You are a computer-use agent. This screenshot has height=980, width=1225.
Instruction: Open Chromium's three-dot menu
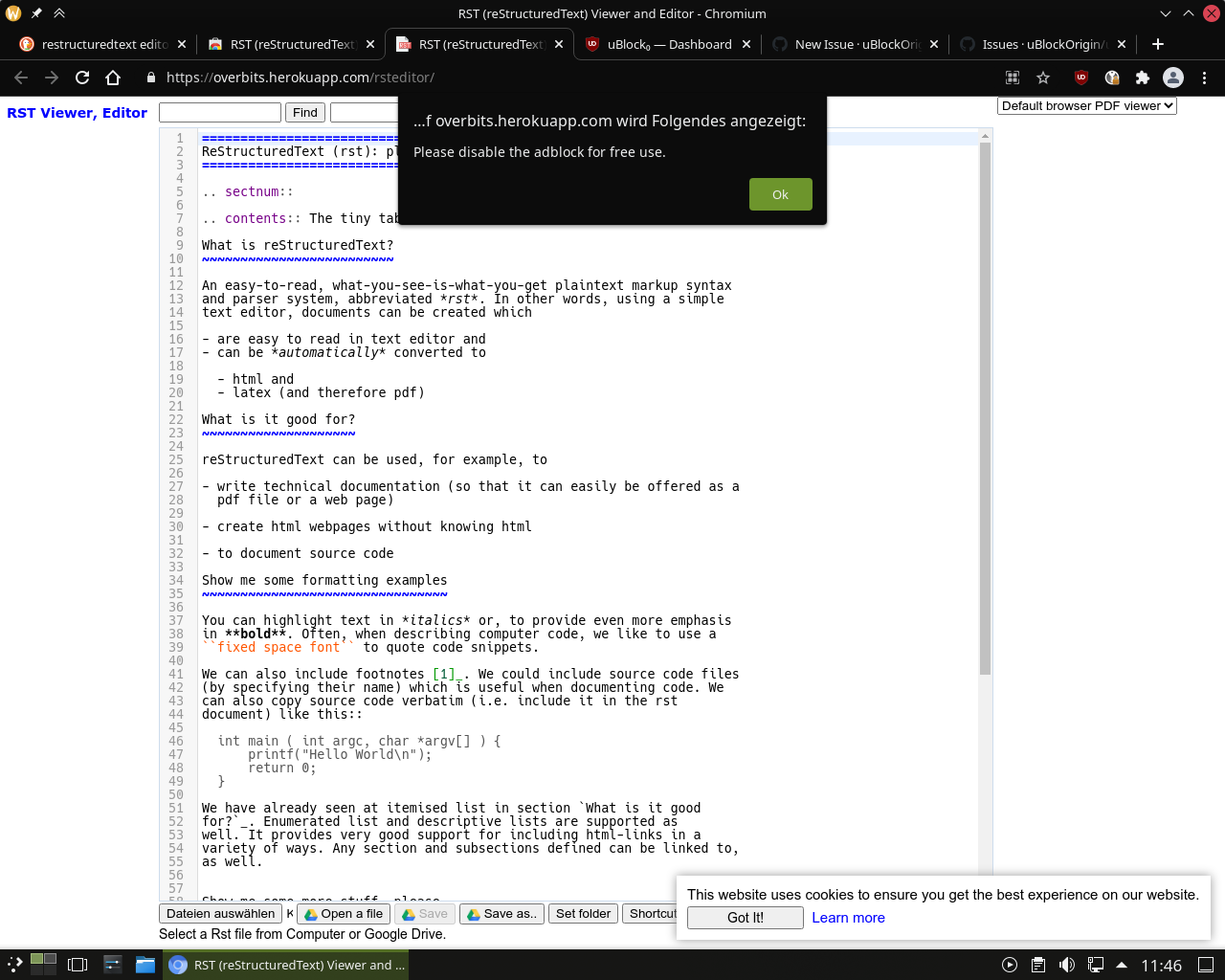pos(1203,78)
